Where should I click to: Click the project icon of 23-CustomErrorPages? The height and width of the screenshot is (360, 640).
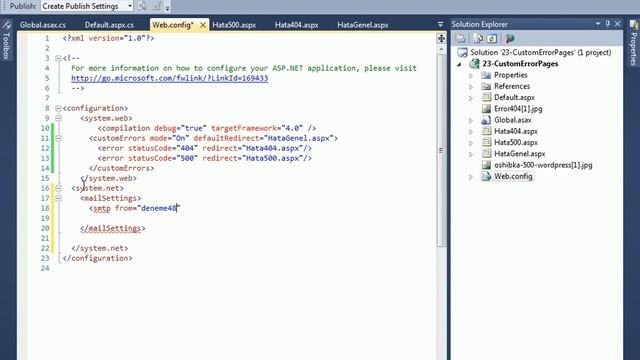474,64
